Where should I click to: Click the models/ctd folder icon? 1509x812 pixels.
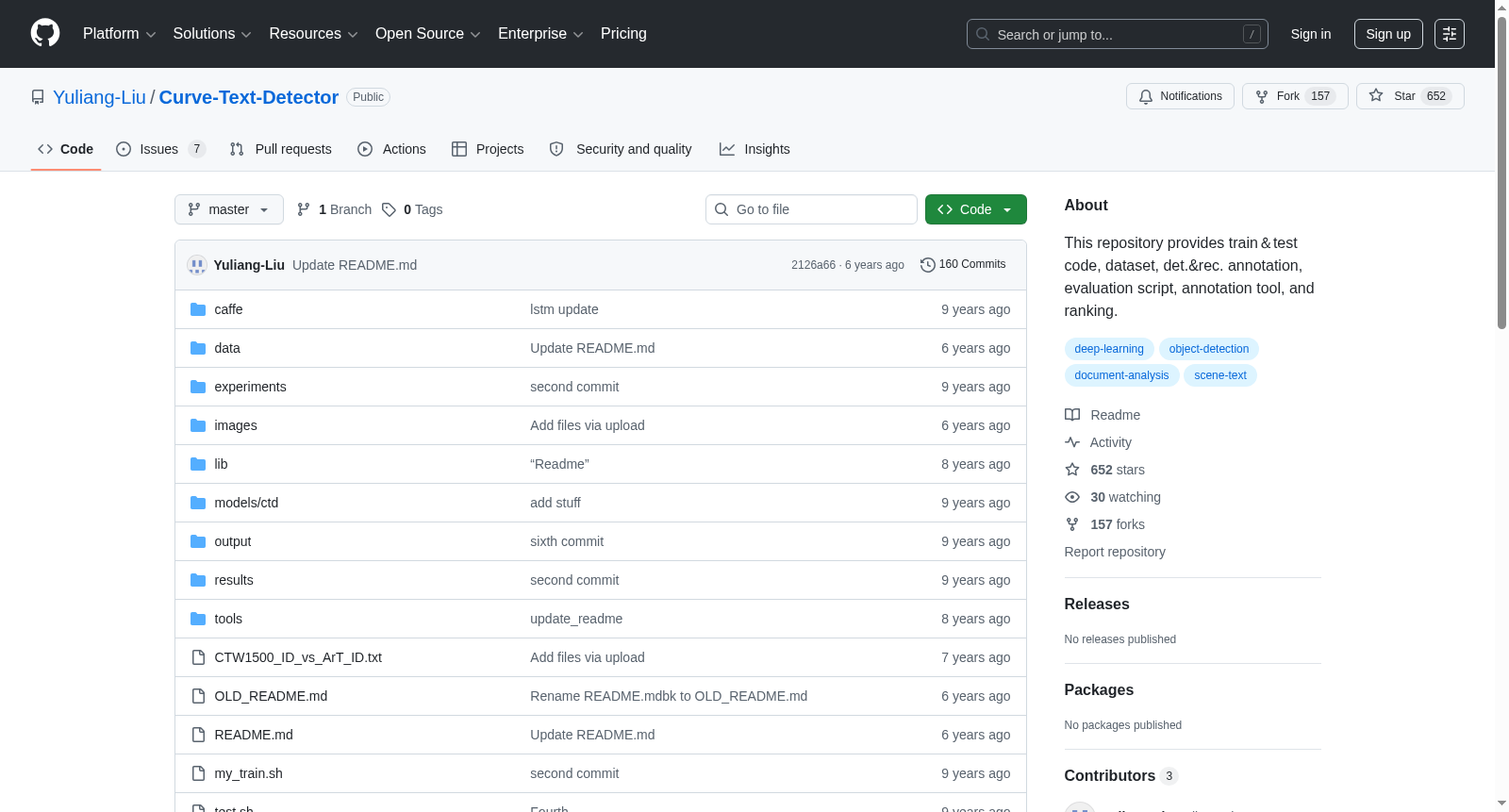(198, 503)
